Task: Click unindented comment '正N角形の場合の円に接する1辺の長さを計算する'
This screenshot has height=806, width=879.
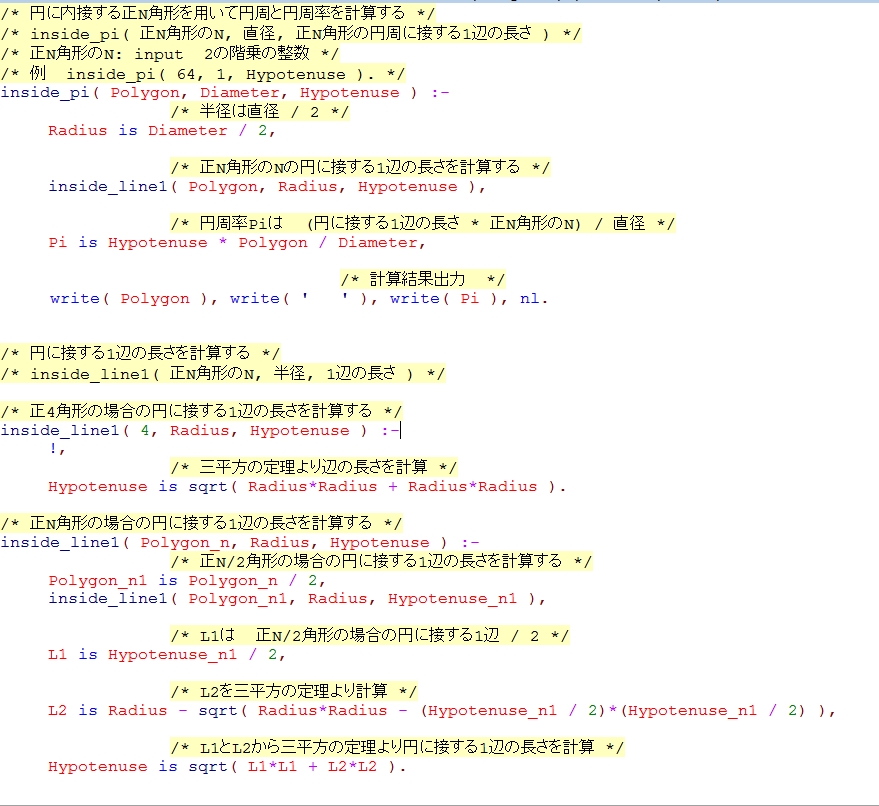Action: pyautogui.click(x=201, y=524)
